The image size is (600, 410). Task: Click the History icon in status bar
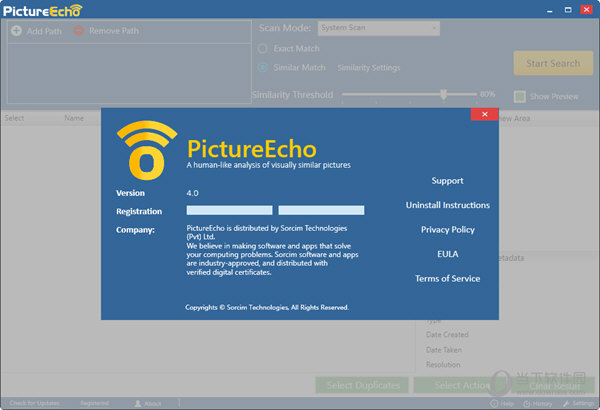click(527, 403)
